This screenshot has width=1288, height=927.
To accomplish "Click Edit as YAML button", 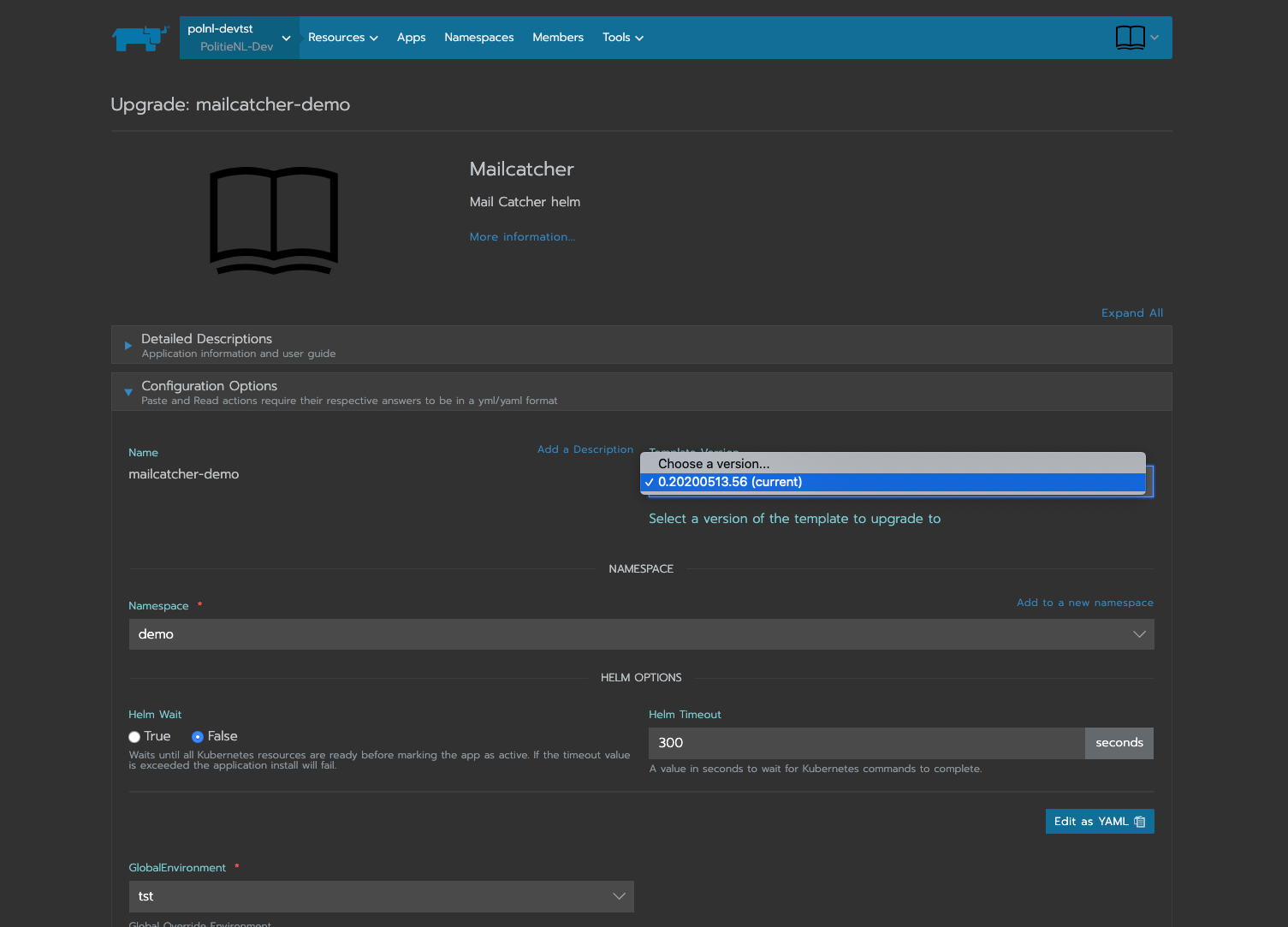I will [1100, 822].
